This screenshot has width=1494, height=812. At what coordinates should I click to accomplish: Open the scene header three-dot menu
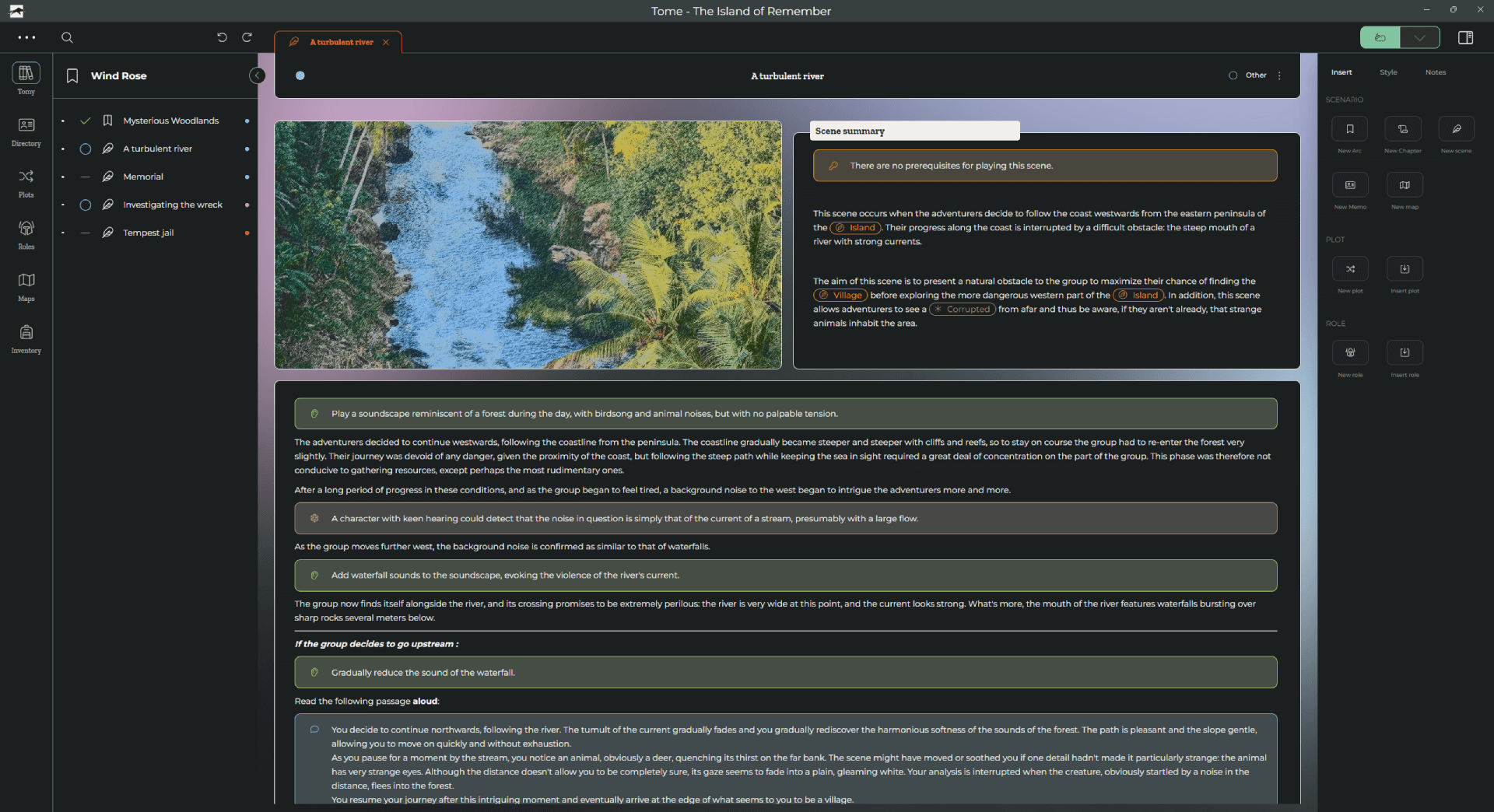pos(1279,75)
